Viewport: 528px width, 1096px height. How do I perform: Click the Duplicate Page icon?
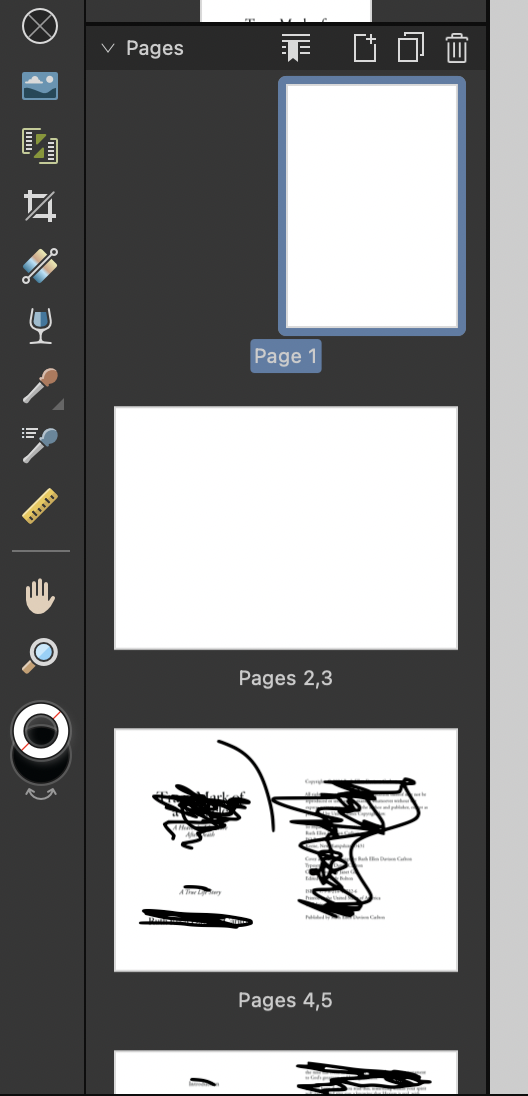click(x=411, y=48)
